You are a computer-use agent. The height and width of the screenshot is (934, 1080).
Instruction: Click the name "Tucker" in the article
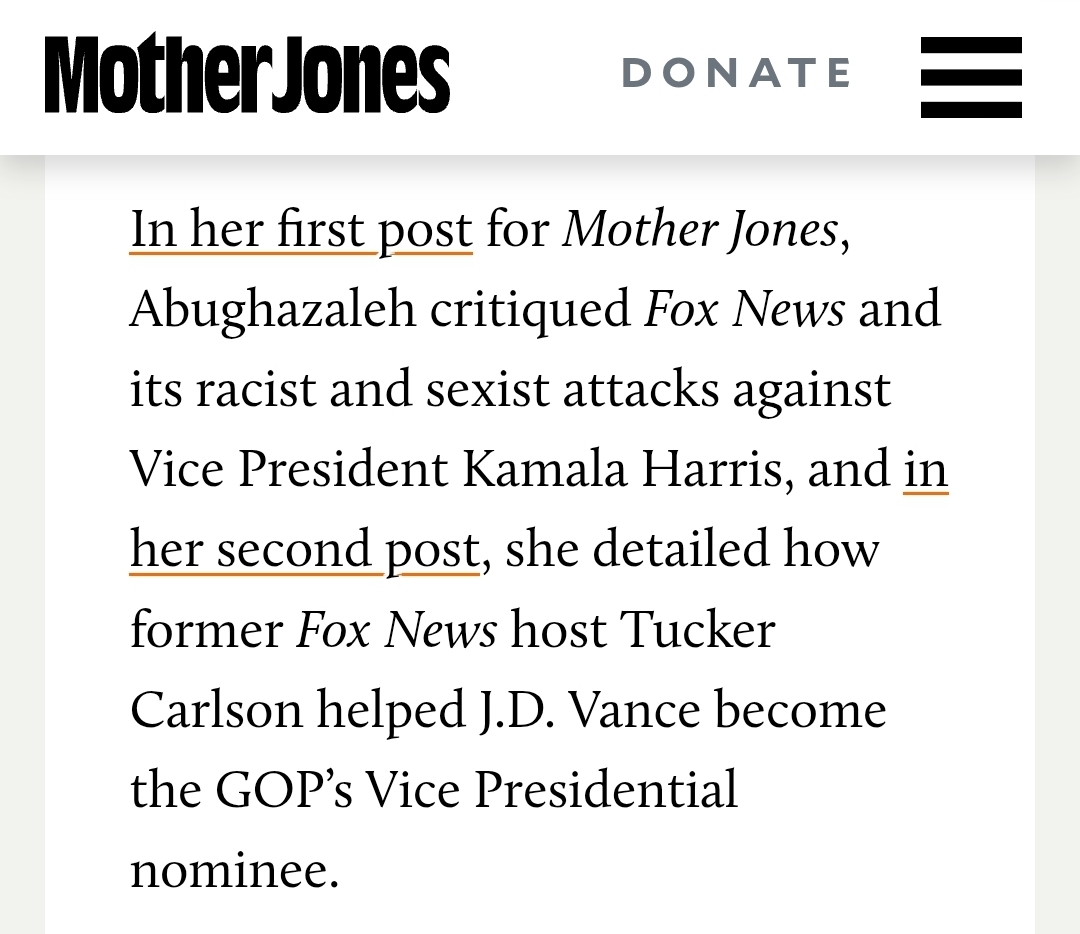(x=697, y=630)
